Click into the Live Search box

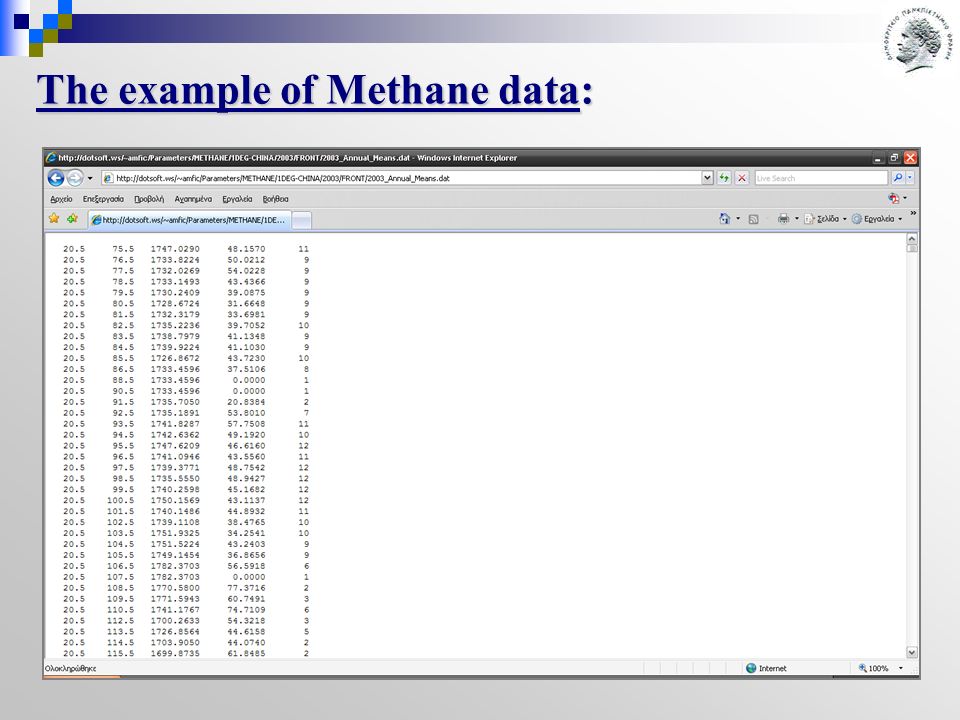(820, 178)
